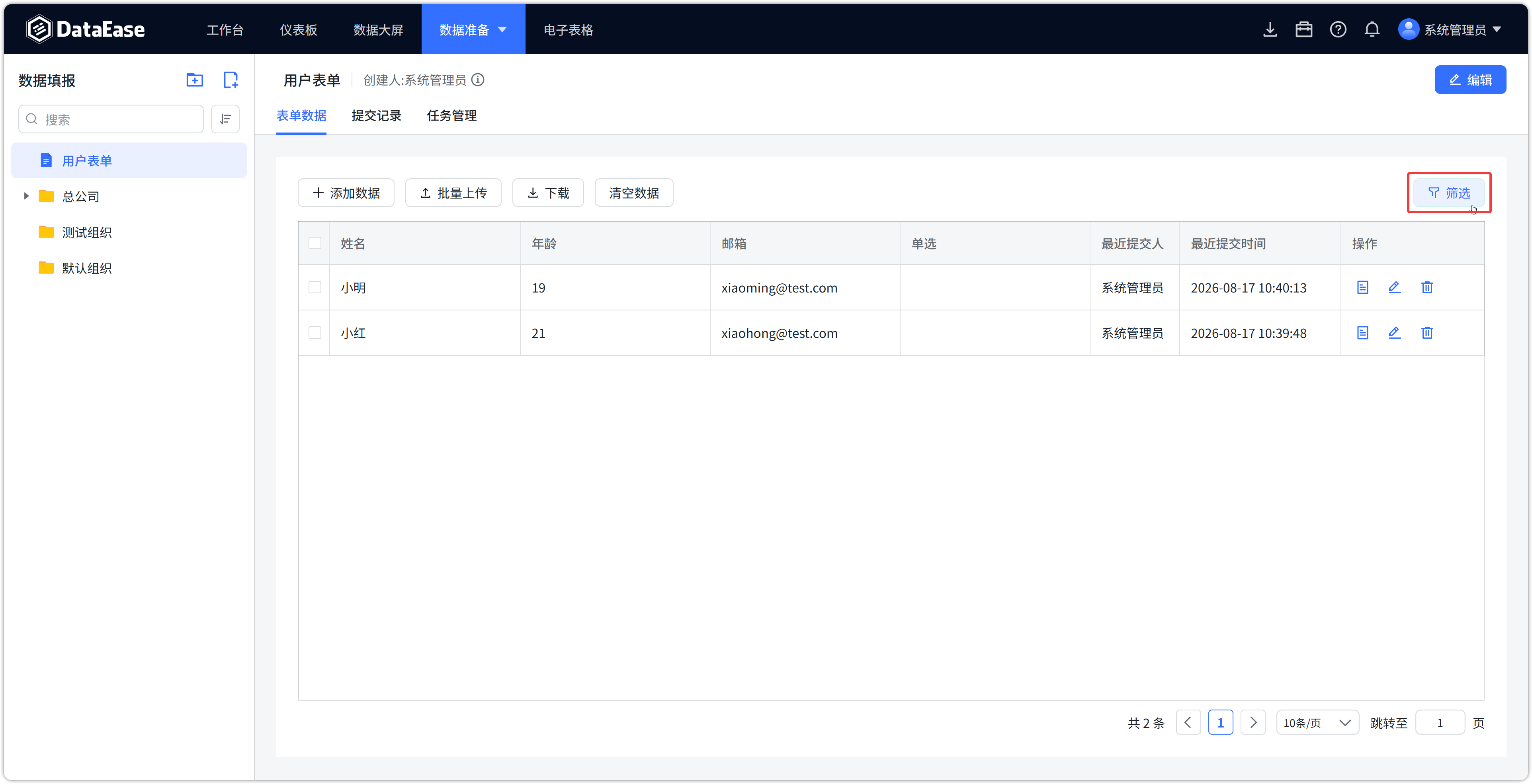View details of 小明 row

coord(1362,287)
